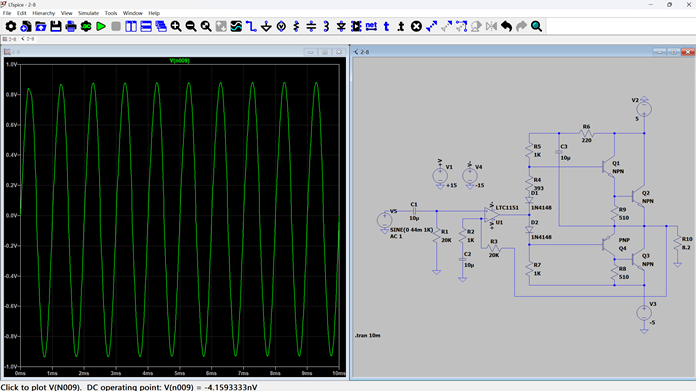Close the schematic 2-8 subwindow
The width and height of the screenshot is (696, 391).
688,52
